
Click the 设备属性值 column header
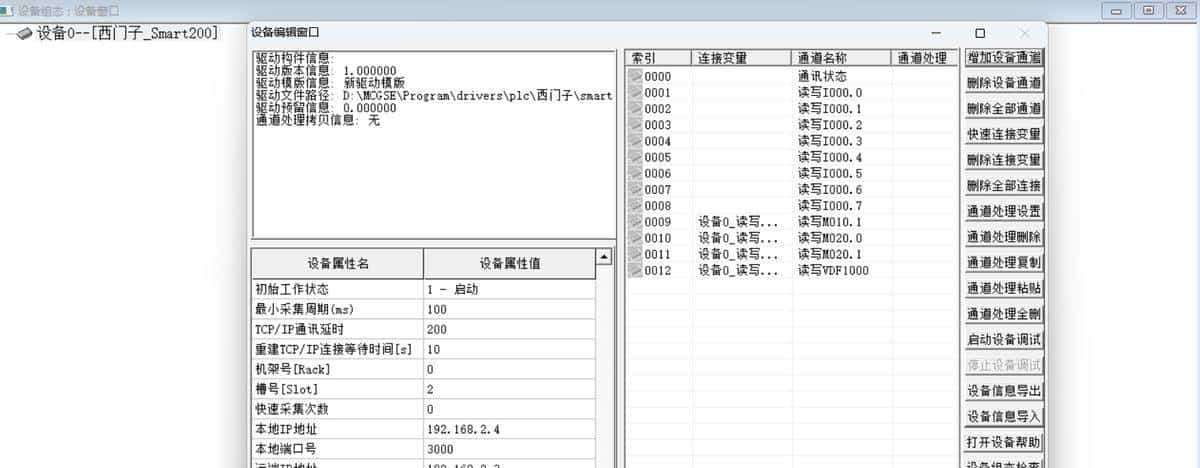(x=509, y=264)
